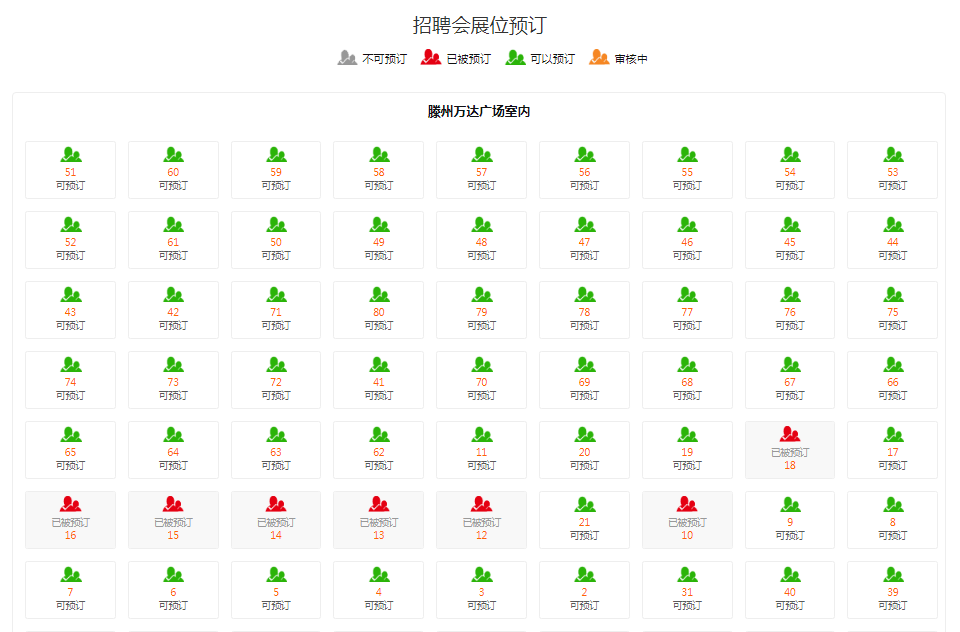Select booth number 73

pos(173,380)
